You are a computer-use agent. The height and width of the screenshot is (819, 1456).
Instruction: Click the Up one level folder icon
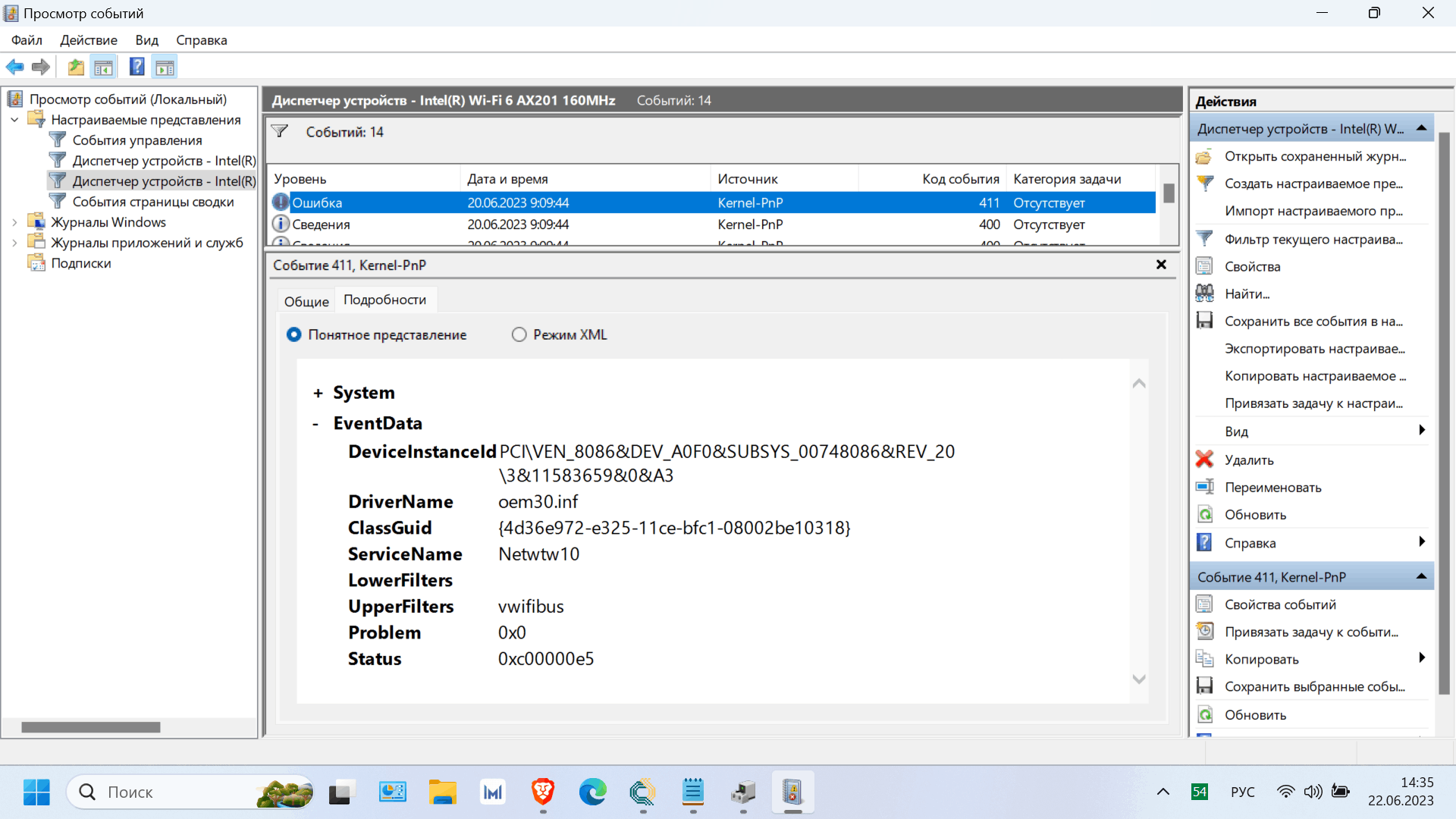[76, 67]
